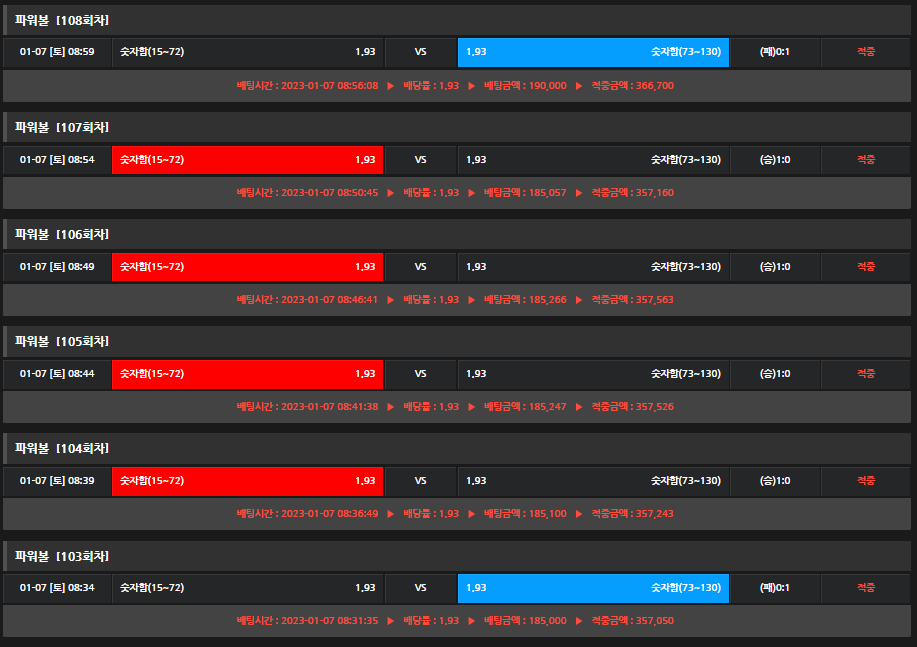The height and width of the screenshot is (647, 917).
Task: Click 적중 status for round 108
Action: (x=865, y=52)
